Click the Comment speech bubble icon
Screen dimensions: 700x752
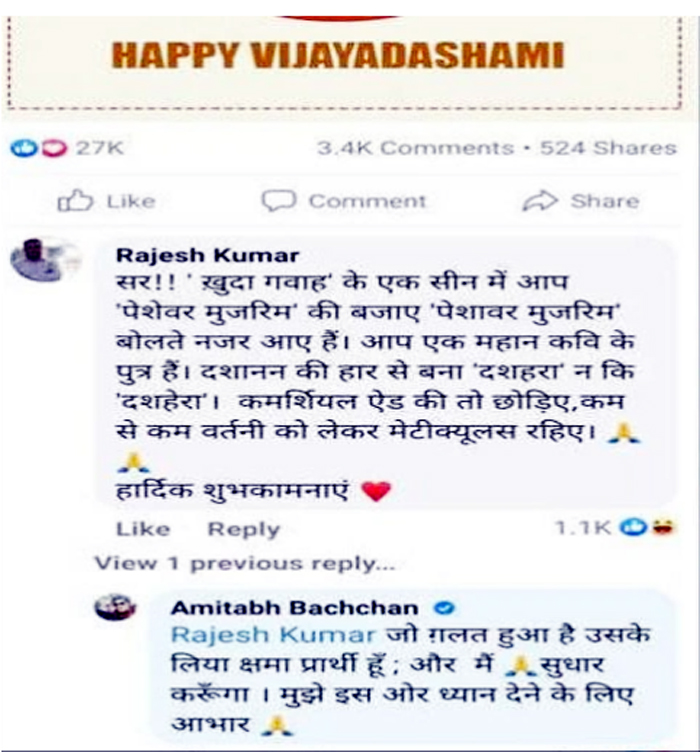coord(279,200)
